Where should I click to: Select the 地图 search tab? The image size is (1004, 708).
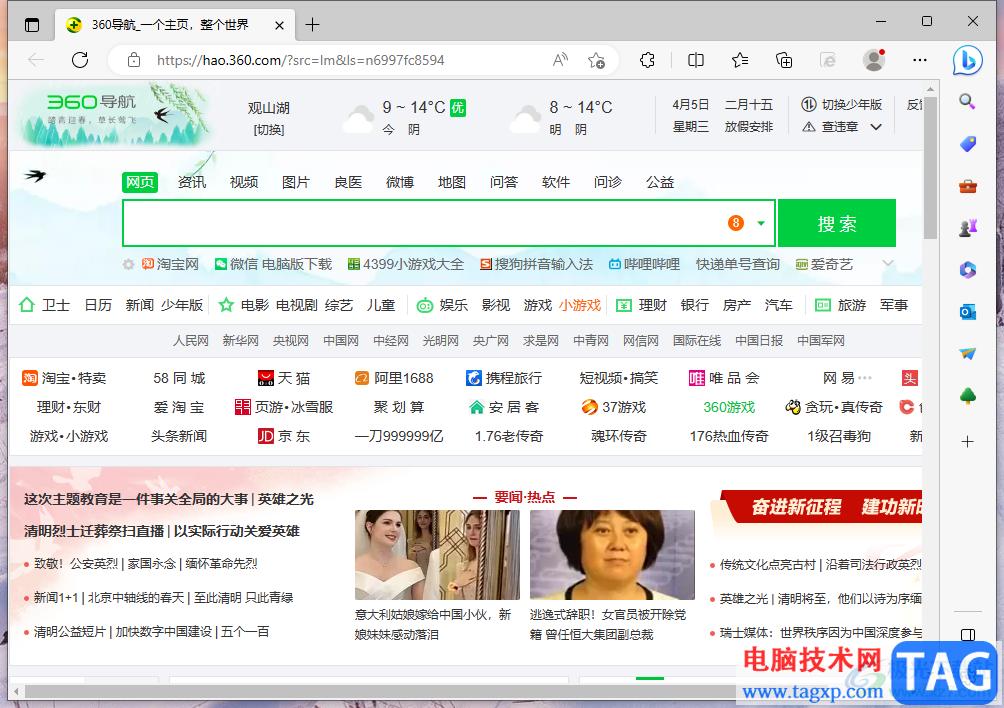click(x=451, y=182)
